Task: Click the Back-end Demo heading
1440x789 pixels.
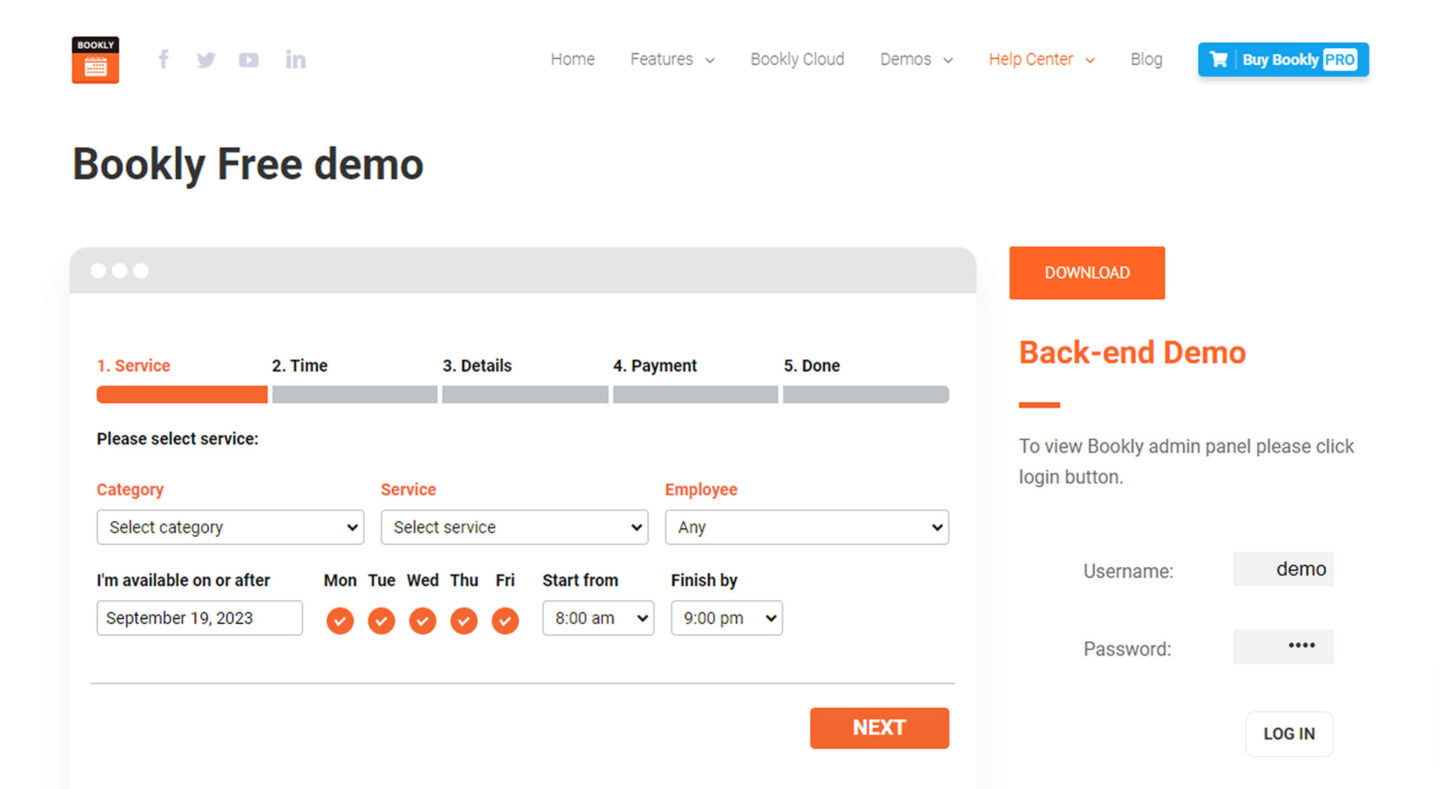Action: [1132, 353]
